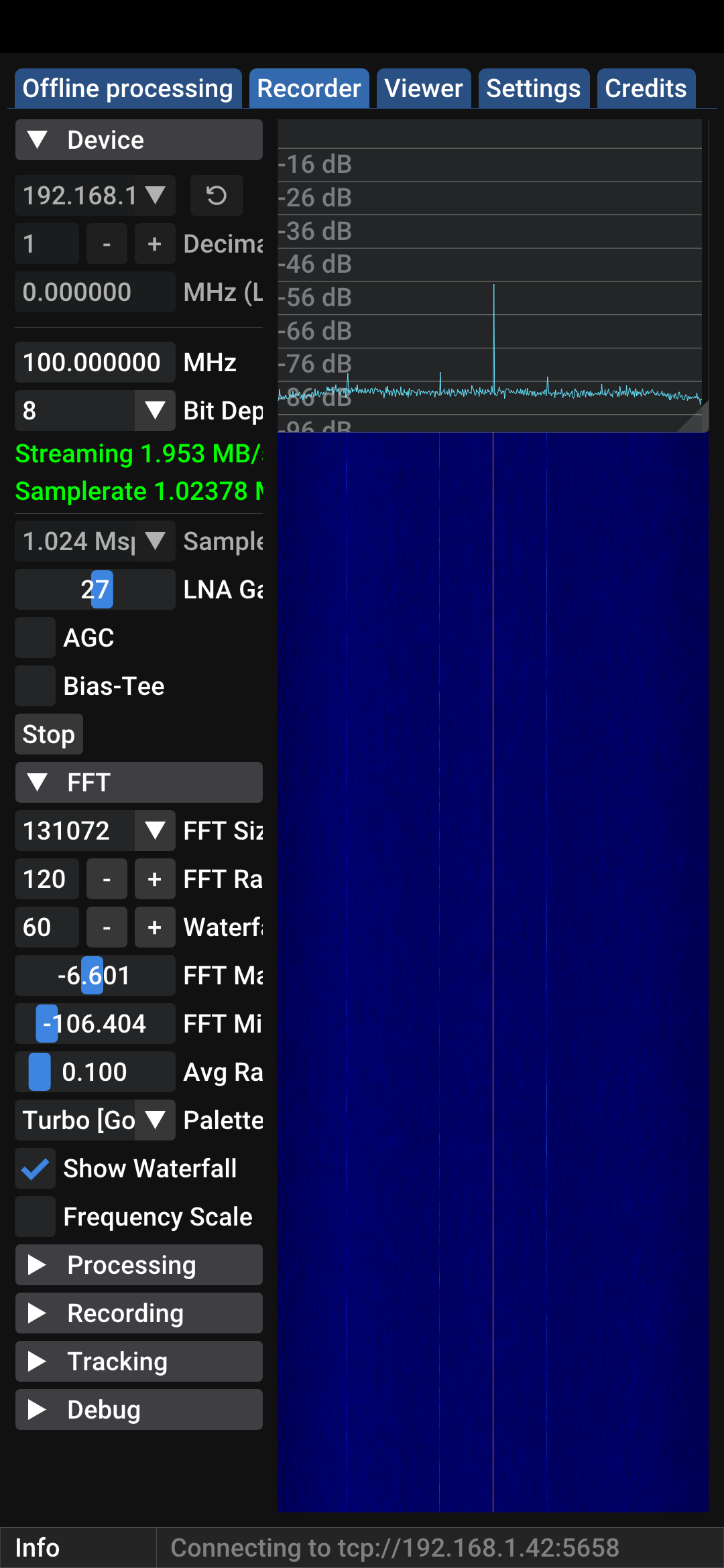Viewport: 724px width, 1568px height.
Task: Switch to the Viewer tab
Action: pyautogui.click(x=423, y=88)
